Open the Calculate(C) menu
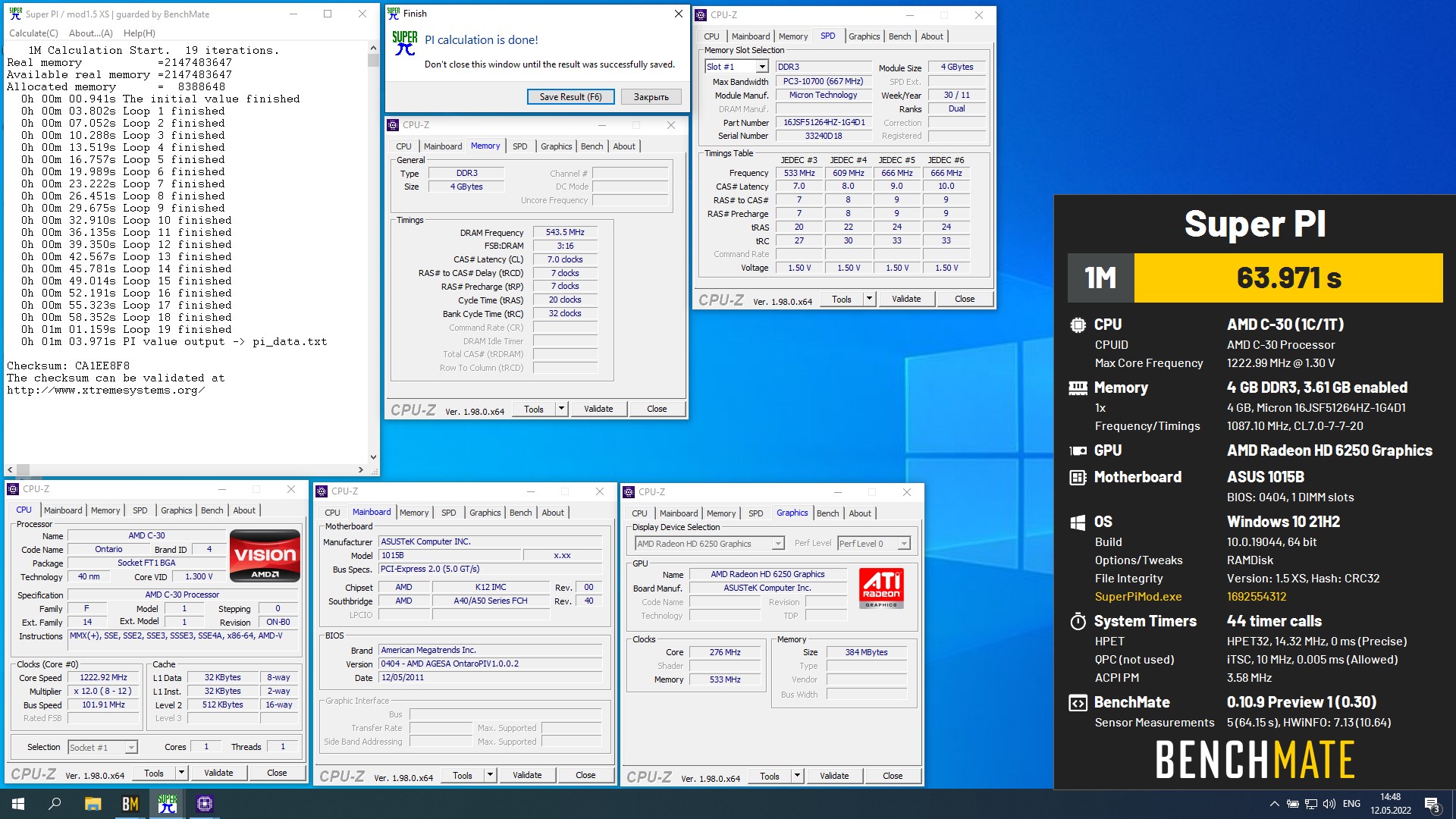This screenshot has height=819, width=1456. 33,33
